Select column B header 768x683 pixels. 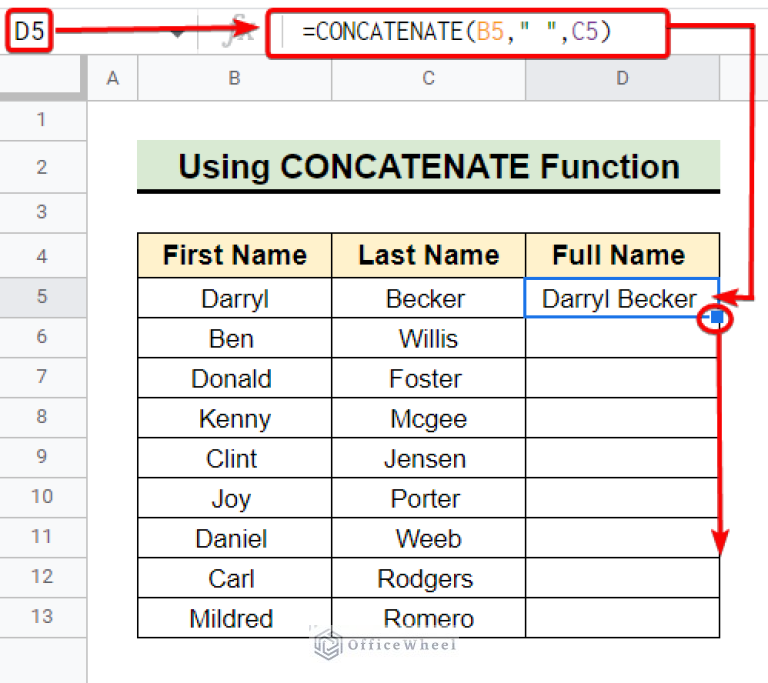click(234, 78)
